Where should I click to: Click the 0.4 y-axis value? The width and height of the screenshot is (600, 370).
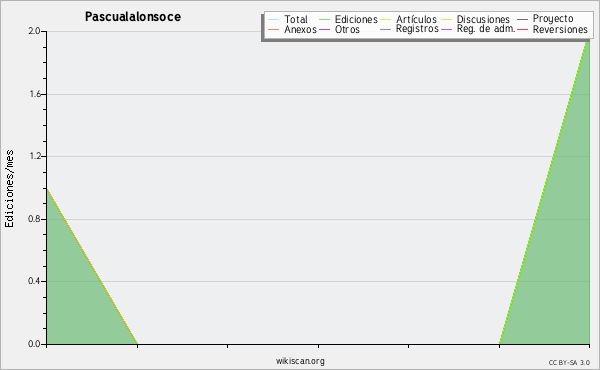click(x=34, y=282)
